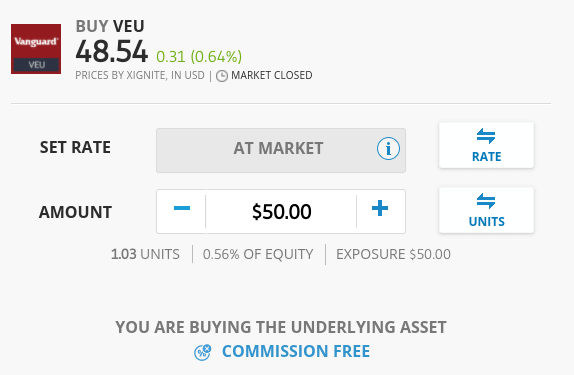Open the At Market info icon
Viewport: 574px width, 375px height.
388,149
